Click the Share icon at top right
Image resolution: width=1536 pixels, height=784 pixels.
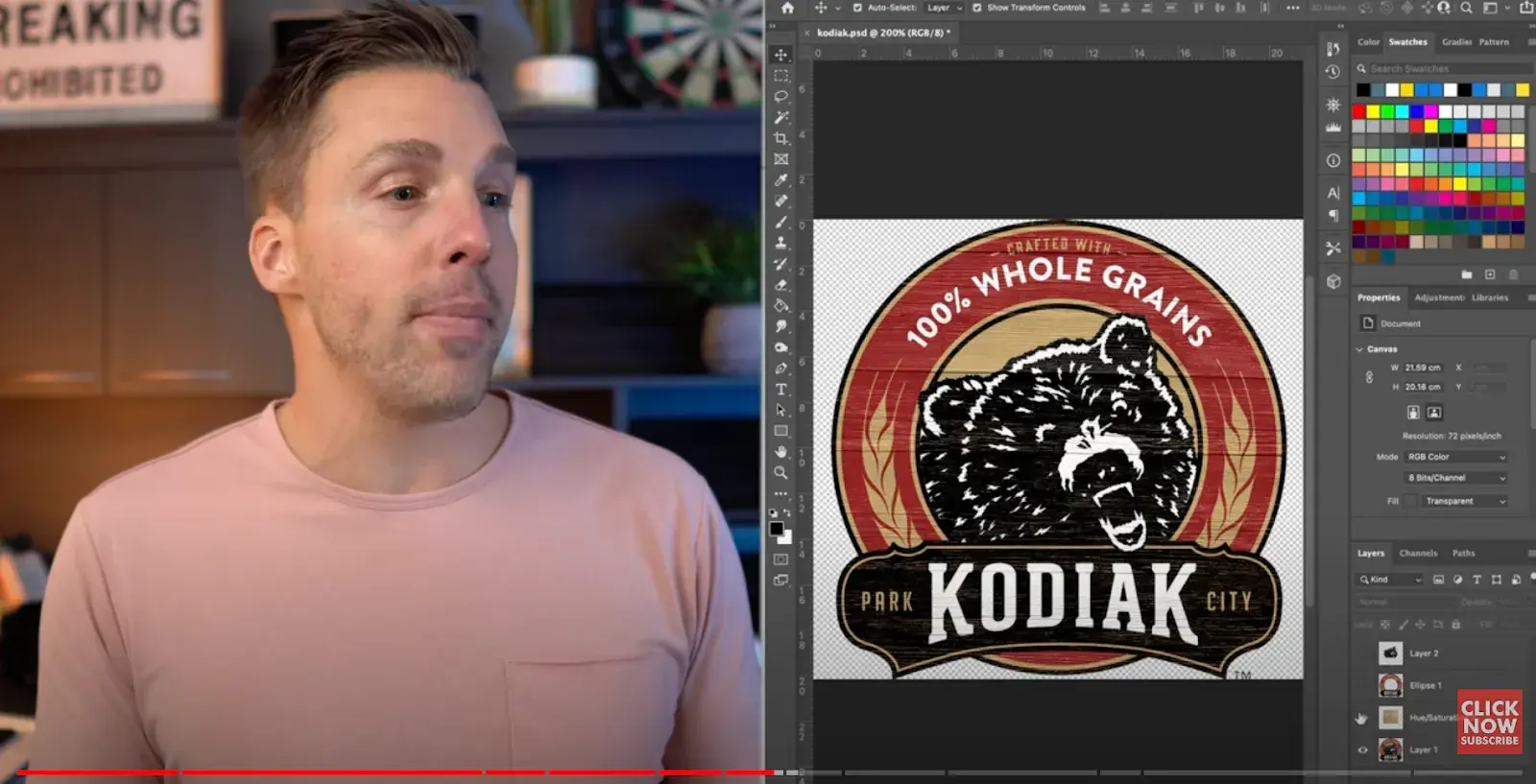coord(1526,8)
